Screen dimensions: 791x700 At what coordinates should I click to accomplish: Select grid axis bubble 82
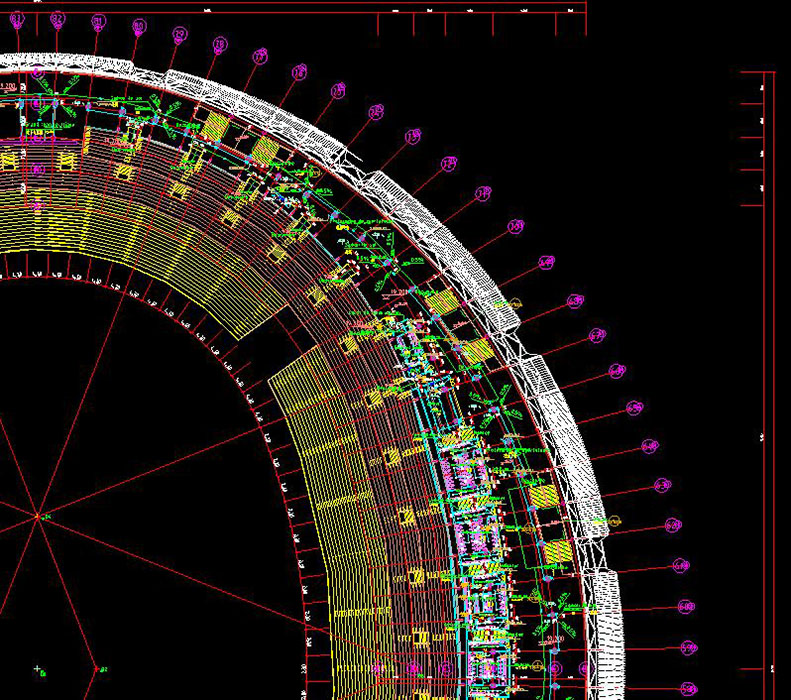(x=58, y=20)
